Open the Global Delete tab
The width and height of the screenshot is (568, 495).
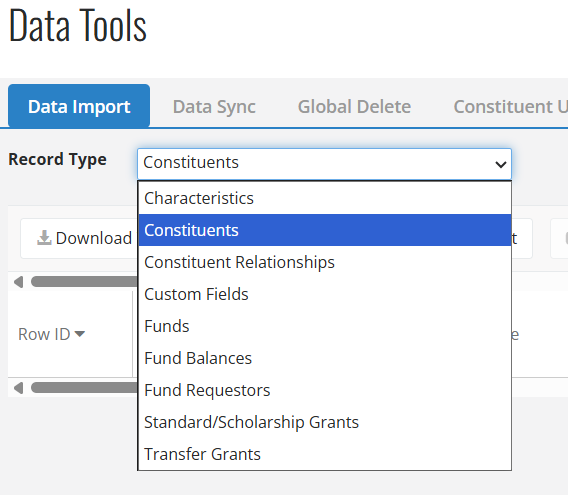[354, 107]
